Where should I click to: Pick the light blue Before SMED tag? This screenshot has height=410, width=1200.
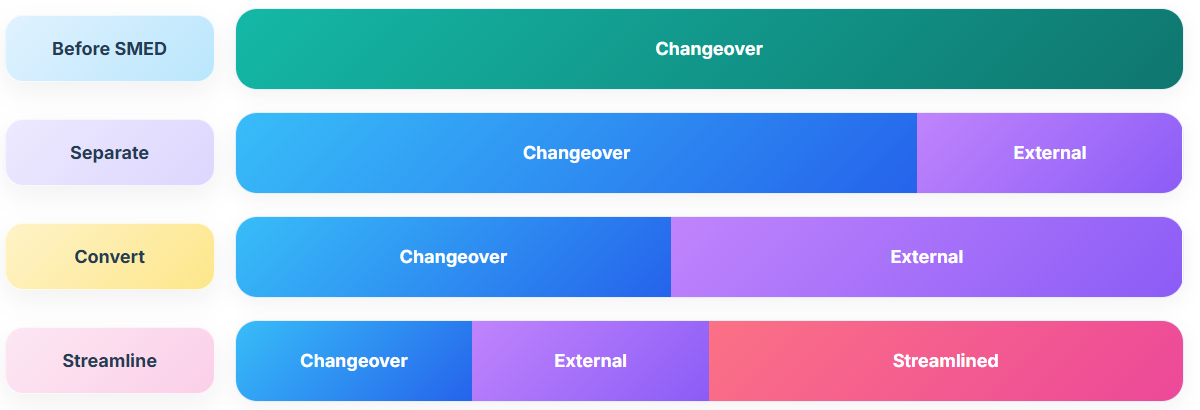[x=110, y=48]
